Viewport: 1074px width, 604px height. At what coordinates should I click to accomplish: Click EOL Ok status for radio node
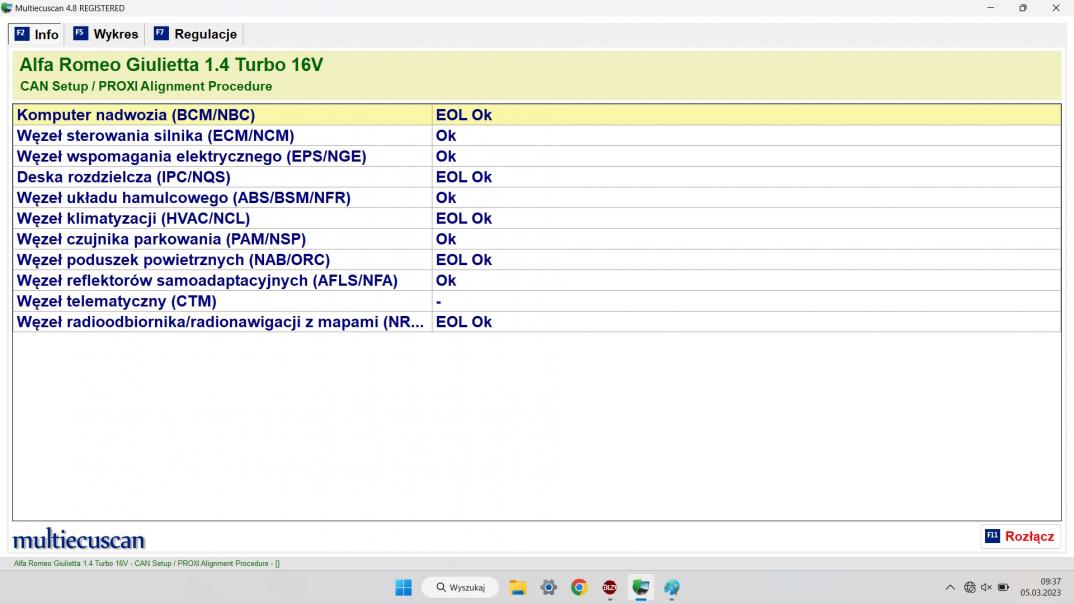click(464, 322)
